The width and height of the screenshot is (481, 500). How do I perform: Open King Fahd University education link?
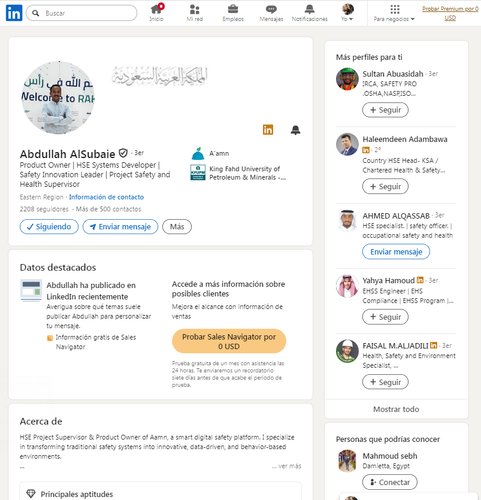pos(247,173)
